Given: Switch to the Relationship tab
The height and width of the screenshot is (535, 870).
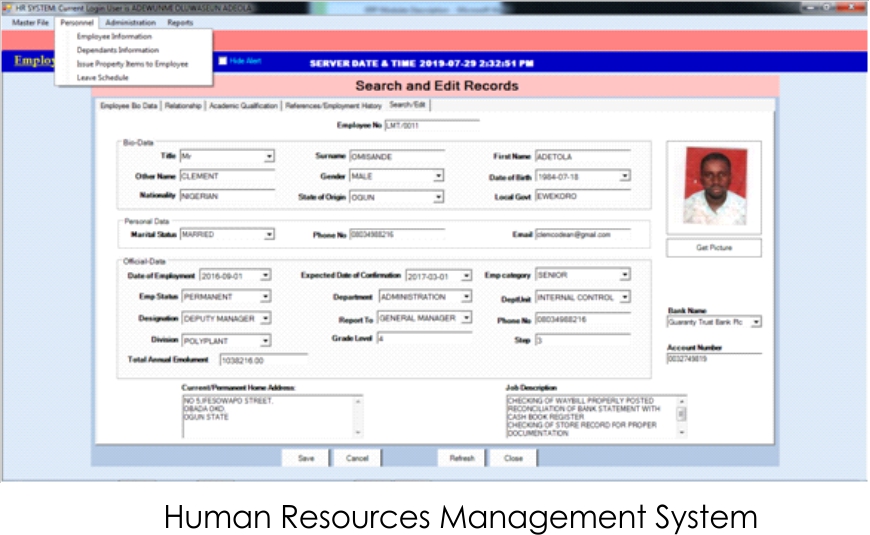Looking at the screenshot, I should [x=183, y=106].
